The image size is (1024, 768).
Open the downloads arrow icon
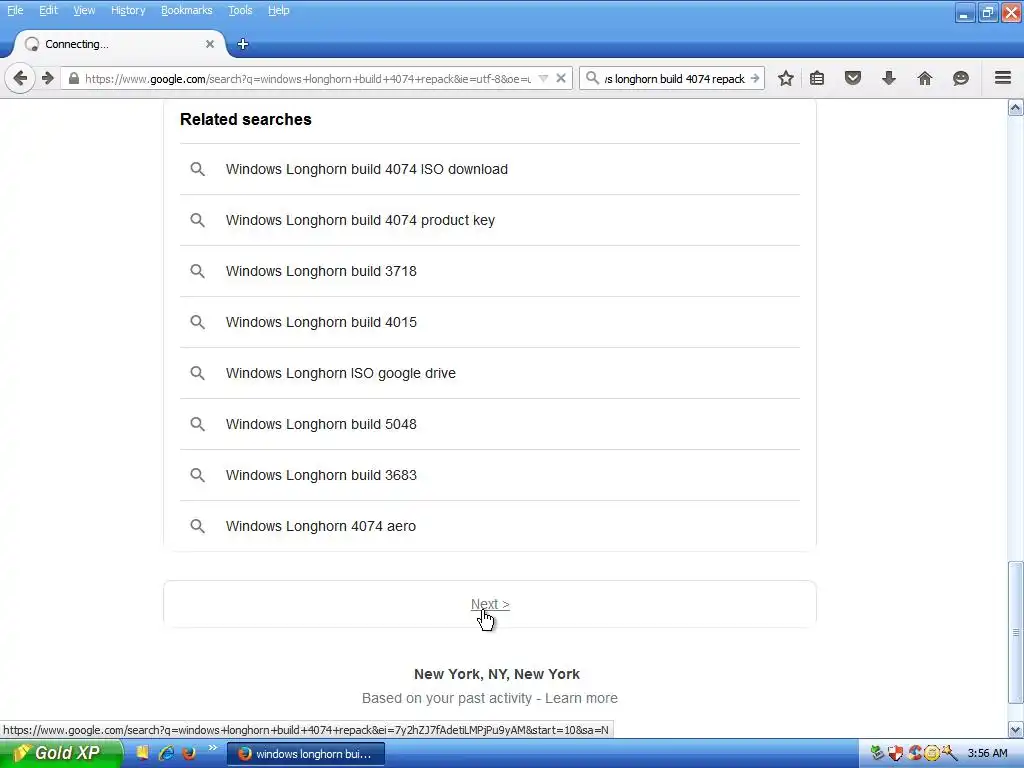pyautogui.click(x=888, y=78)
